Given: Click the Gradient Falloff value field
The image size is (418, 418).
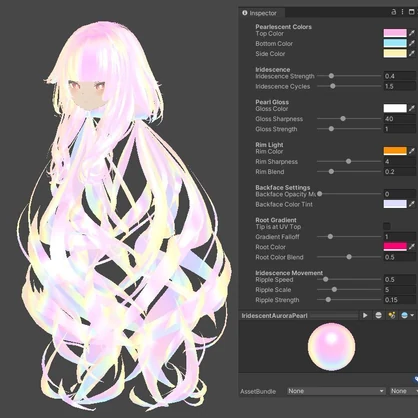Looking at the screenshot, I should click(x=400, y=237).
